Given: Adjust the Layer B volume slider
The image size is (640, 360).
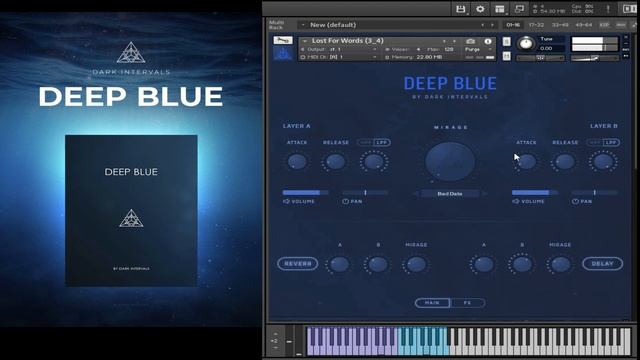Looking at the screenshot, I should 535,192.
